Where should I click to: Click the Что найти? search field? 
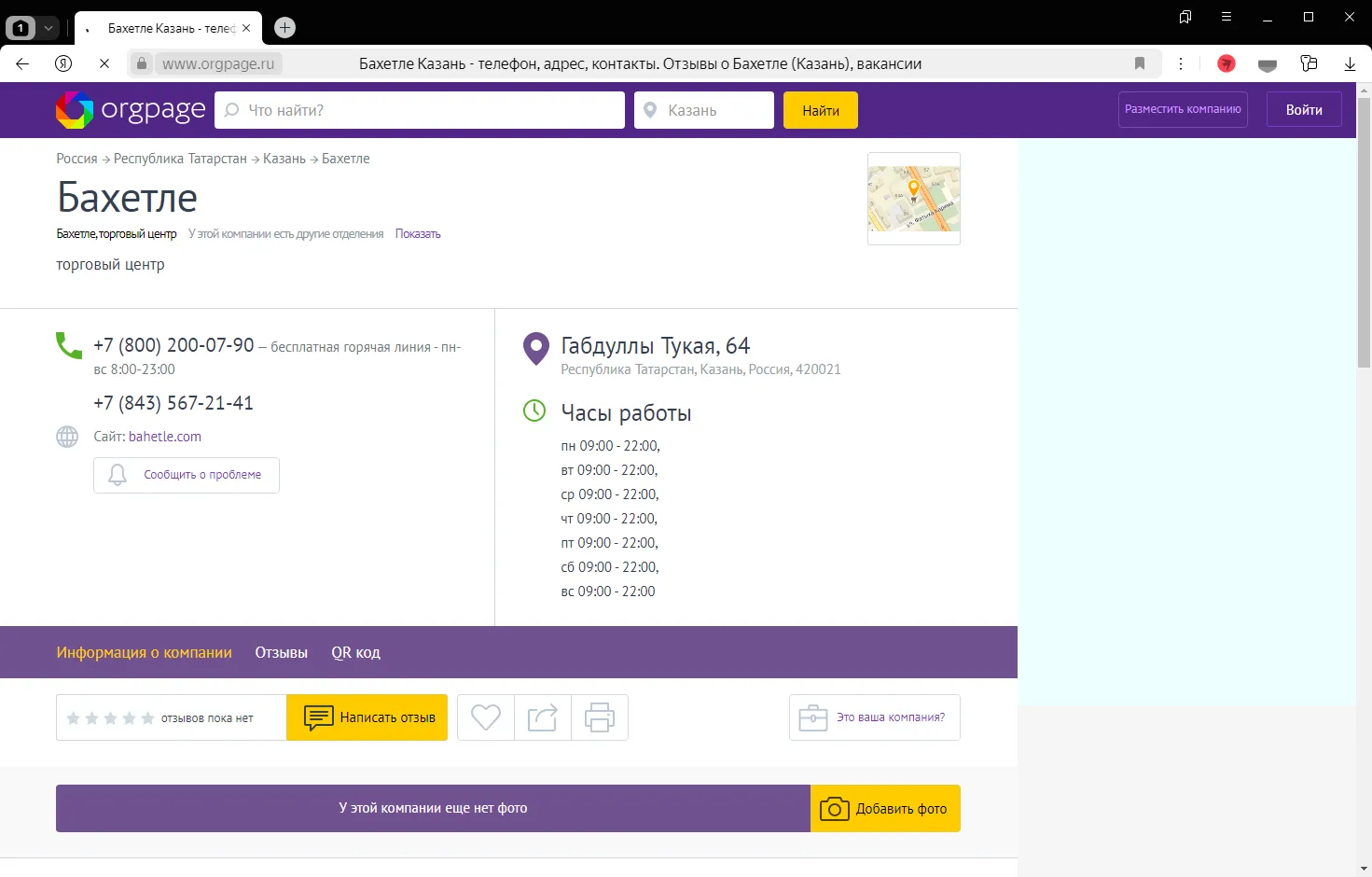(x=420, y=110)
